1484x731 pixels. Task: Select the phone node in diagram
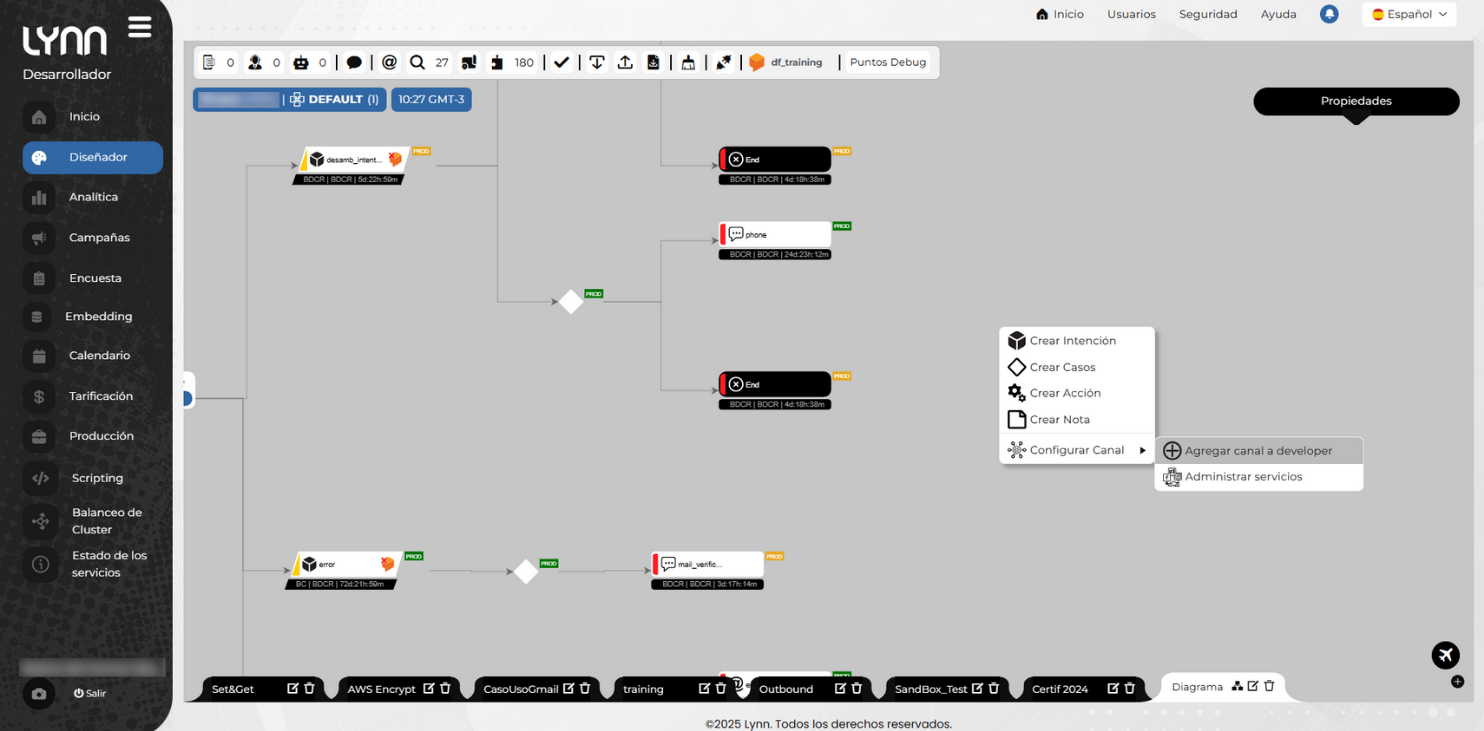click(x=775, y=234)
